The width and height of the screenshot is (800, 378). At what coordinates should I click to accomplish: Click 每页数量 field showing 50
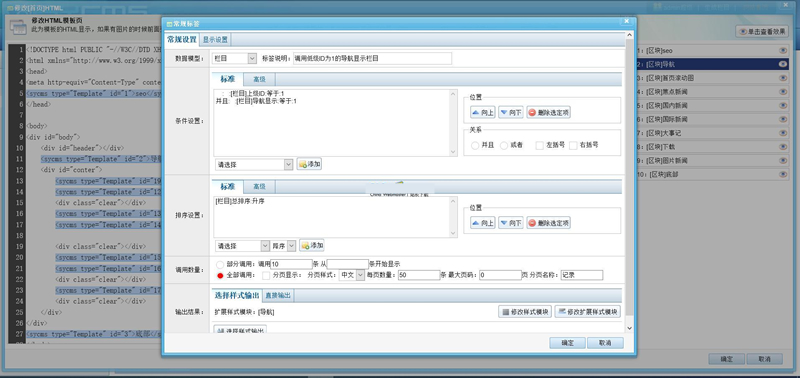418,275
